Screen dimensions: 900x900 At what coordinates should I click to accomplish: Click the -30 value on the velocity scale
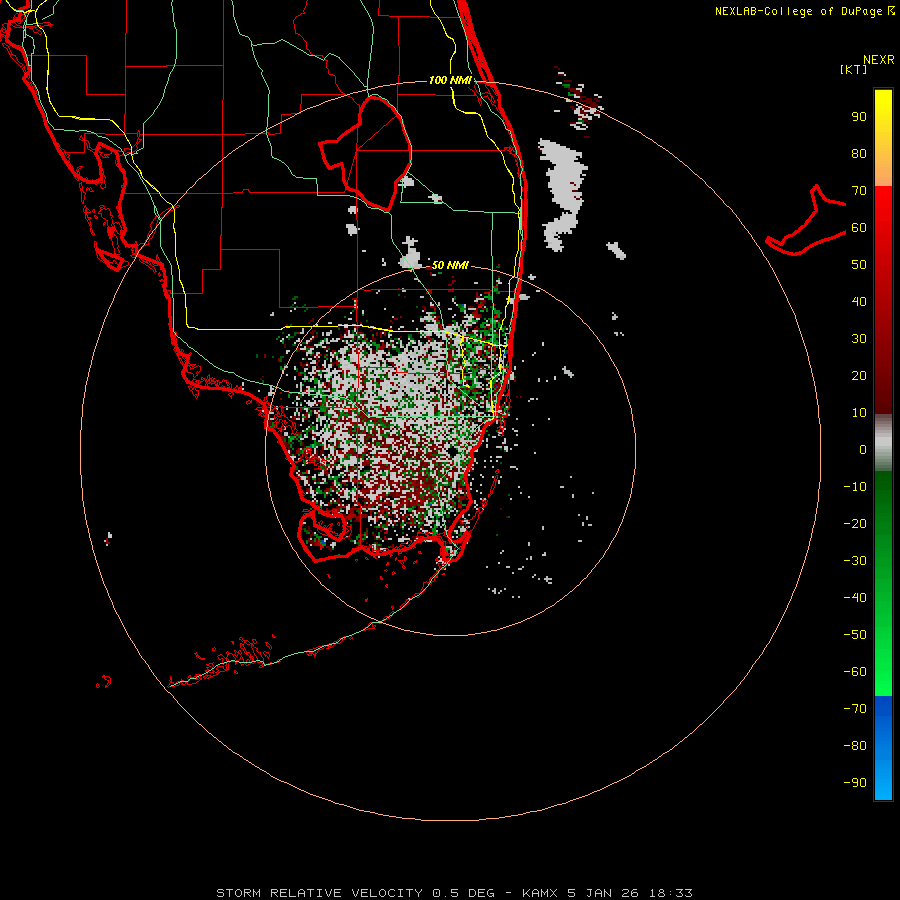click(x=855, y=561)
